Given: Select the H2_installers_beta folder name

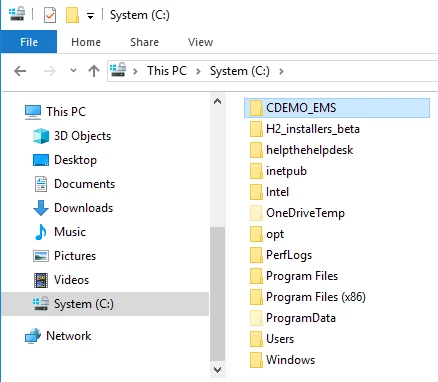Looking at the screenshot, I should (313, 129).
